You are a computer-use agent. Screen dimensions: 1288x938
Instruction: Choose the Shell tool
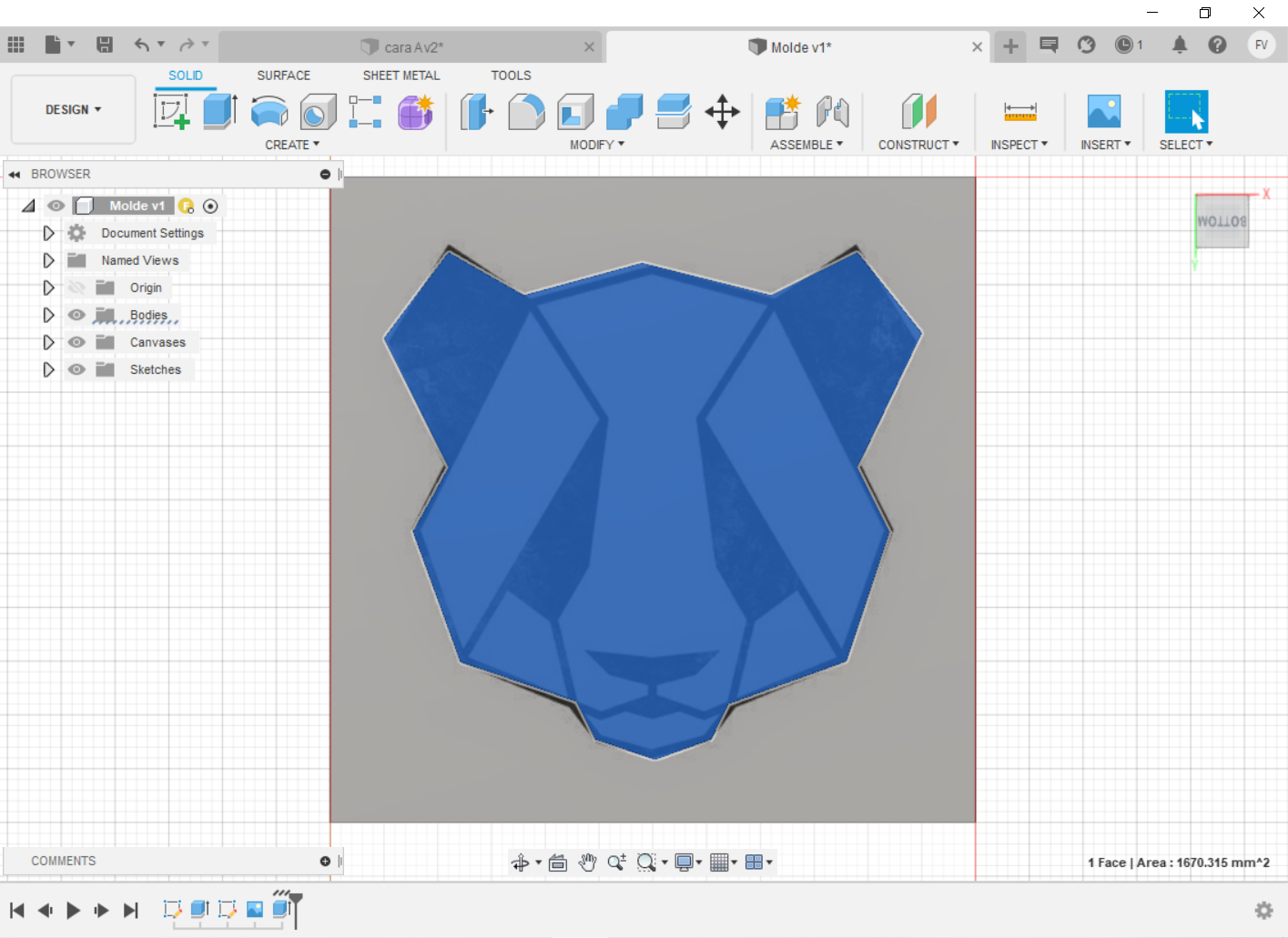575,112
